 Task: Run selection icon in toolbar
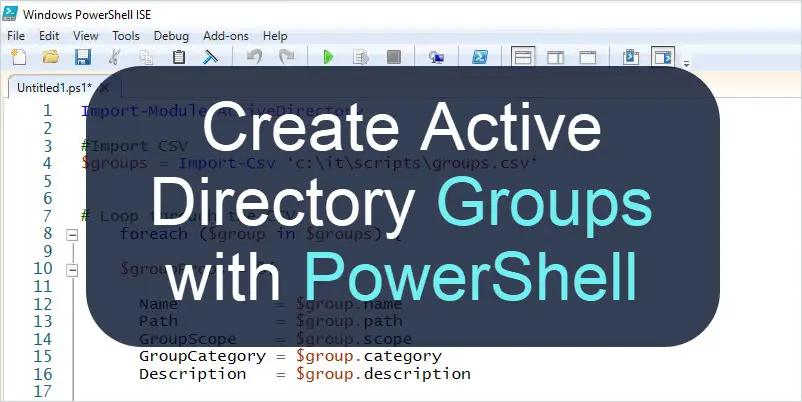(361, 57)
